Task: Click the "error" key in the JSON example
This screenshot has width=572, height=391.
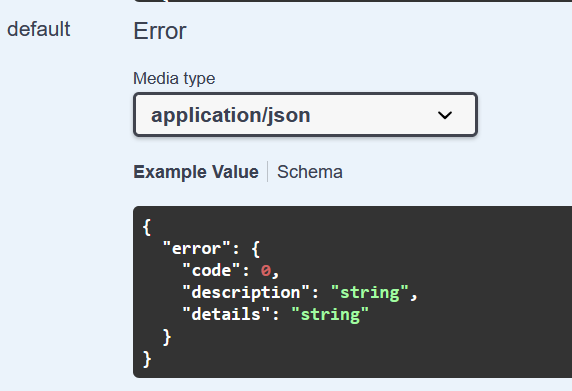Action: (x=197, y=249)
